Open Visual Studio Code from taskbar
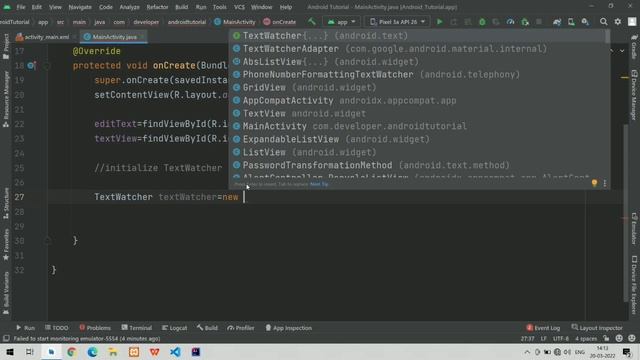640x360 pixels. [x=176, y=352]
